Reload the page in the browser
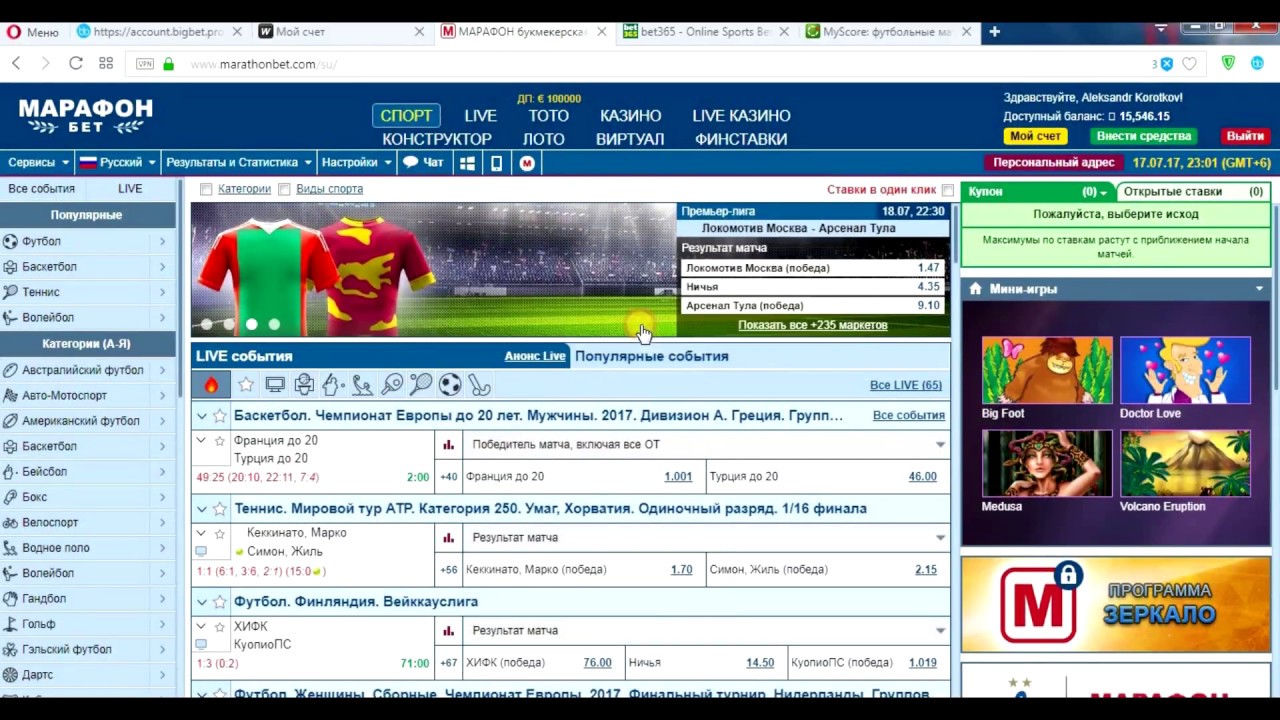1280x720 pixels. coord(75,63)
